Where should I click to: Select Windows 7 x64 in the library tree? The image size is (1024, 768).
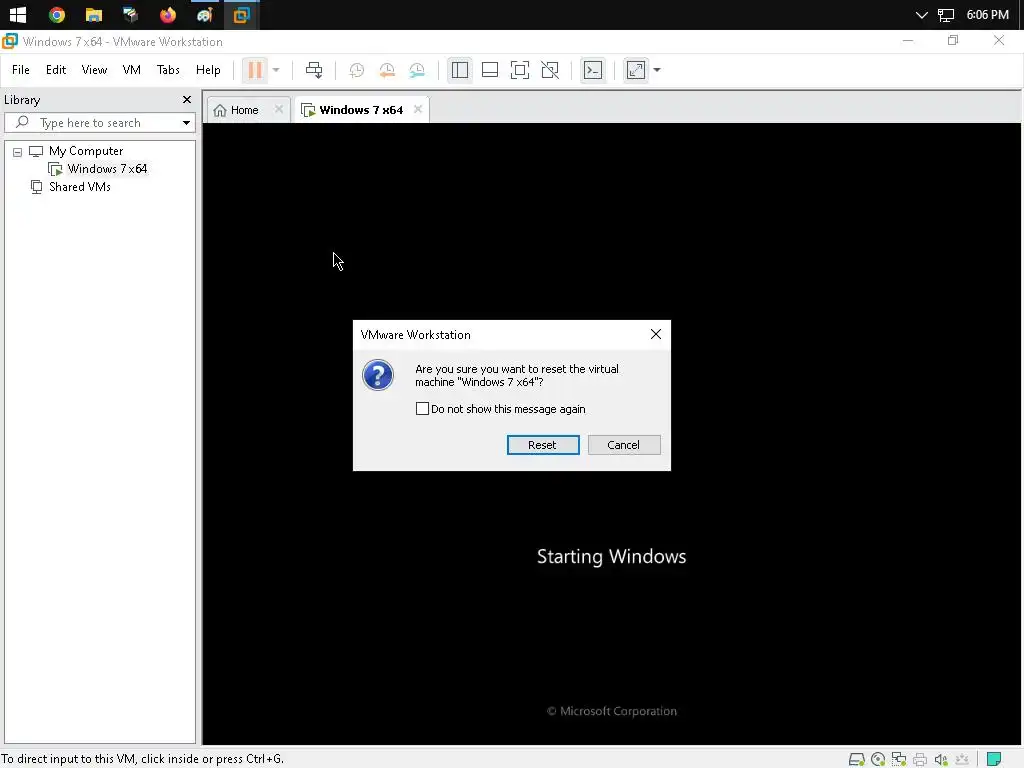tap(107, 168)
